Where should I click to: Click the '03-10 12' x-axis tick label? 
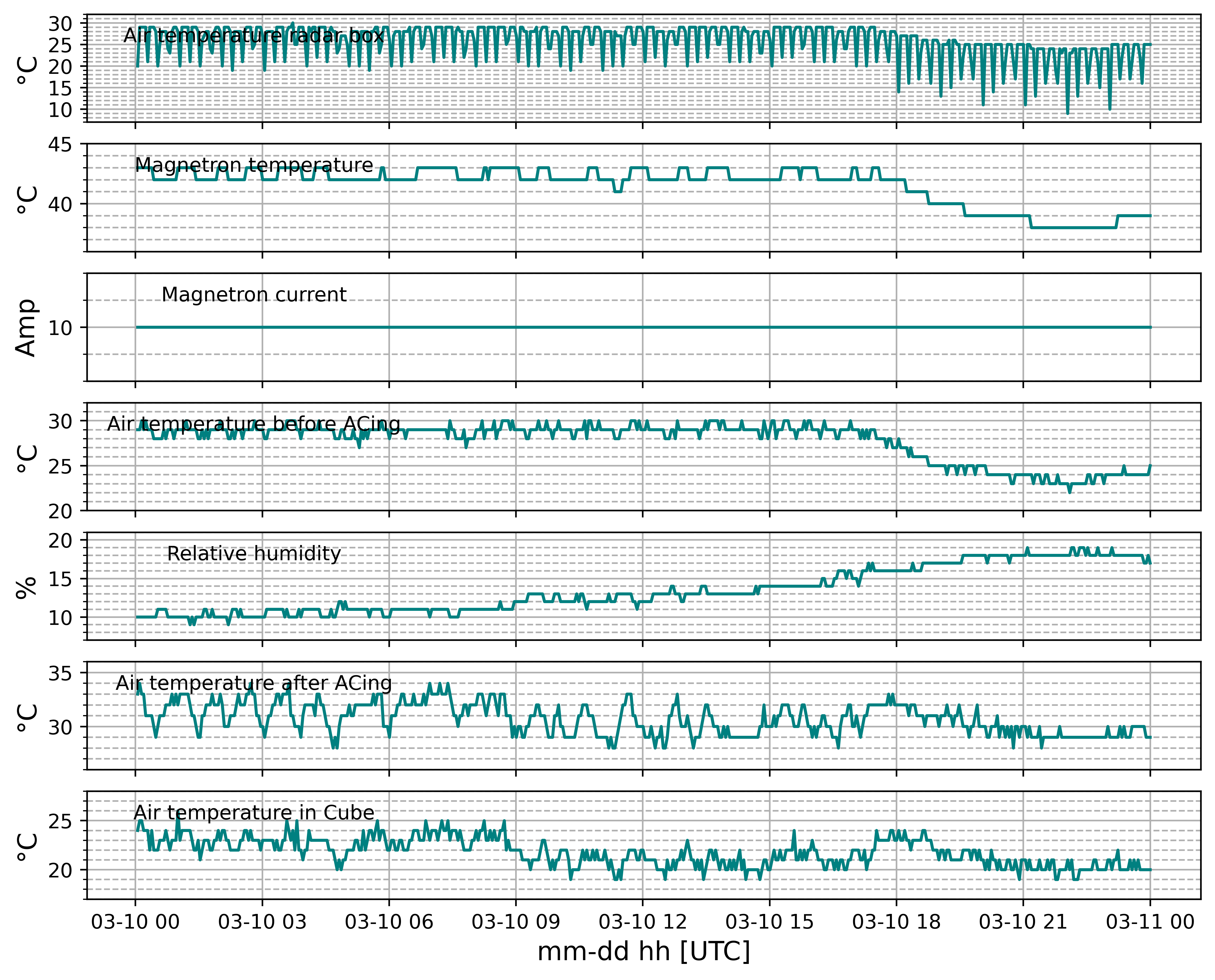tap(643, 922)
